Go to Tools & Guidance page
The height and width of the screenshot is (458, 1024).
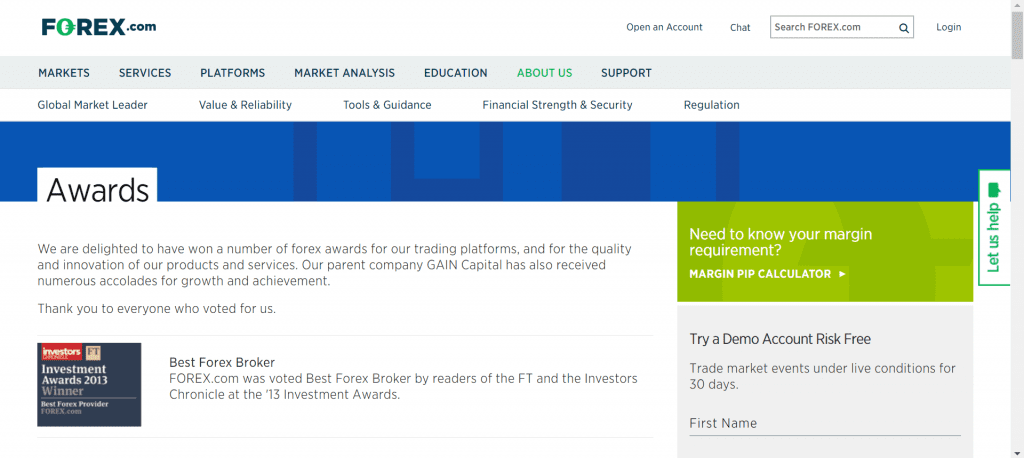click(x=387, y=105)
